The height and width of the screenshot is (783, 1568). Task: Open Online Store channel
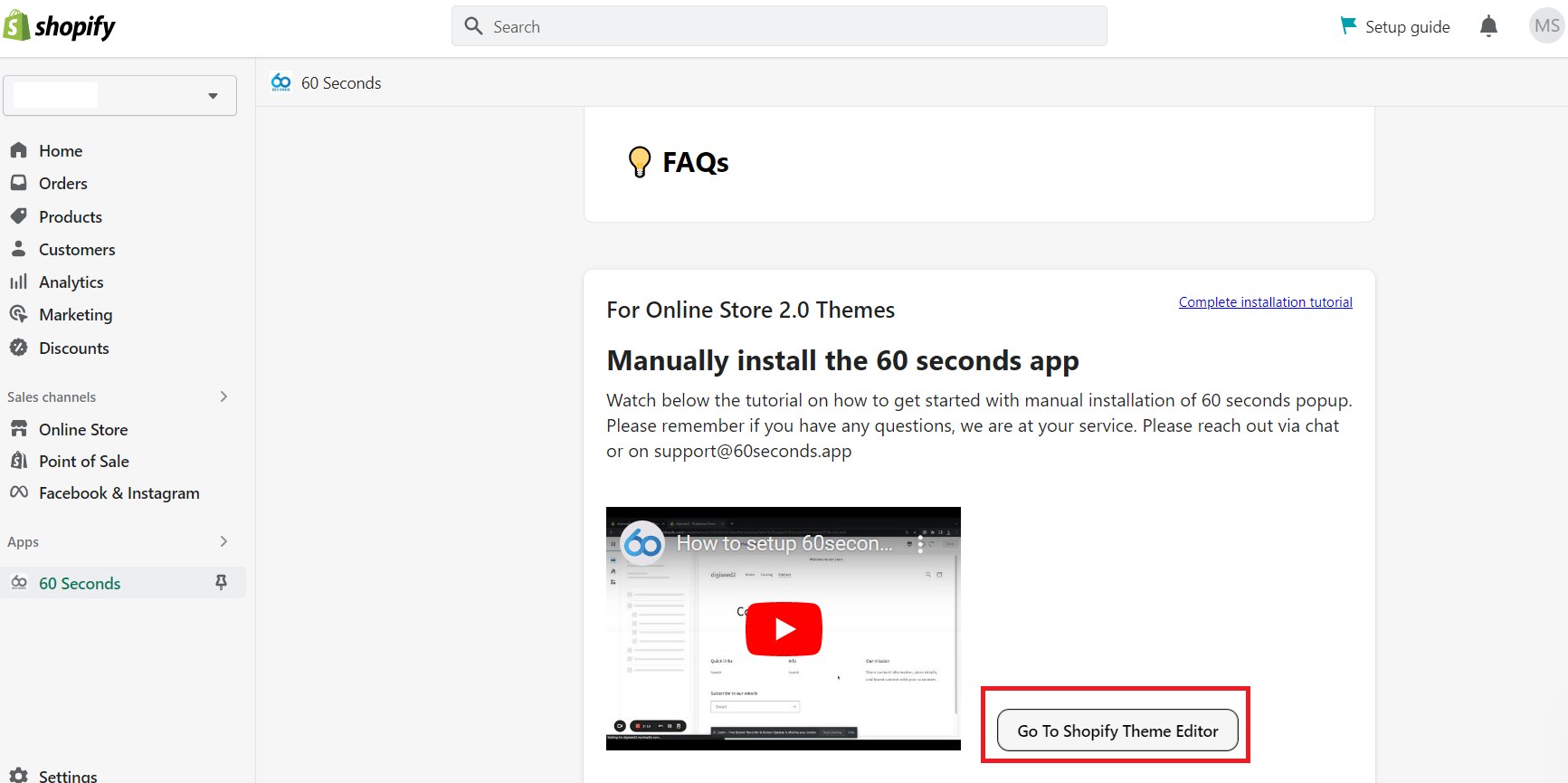83,430
